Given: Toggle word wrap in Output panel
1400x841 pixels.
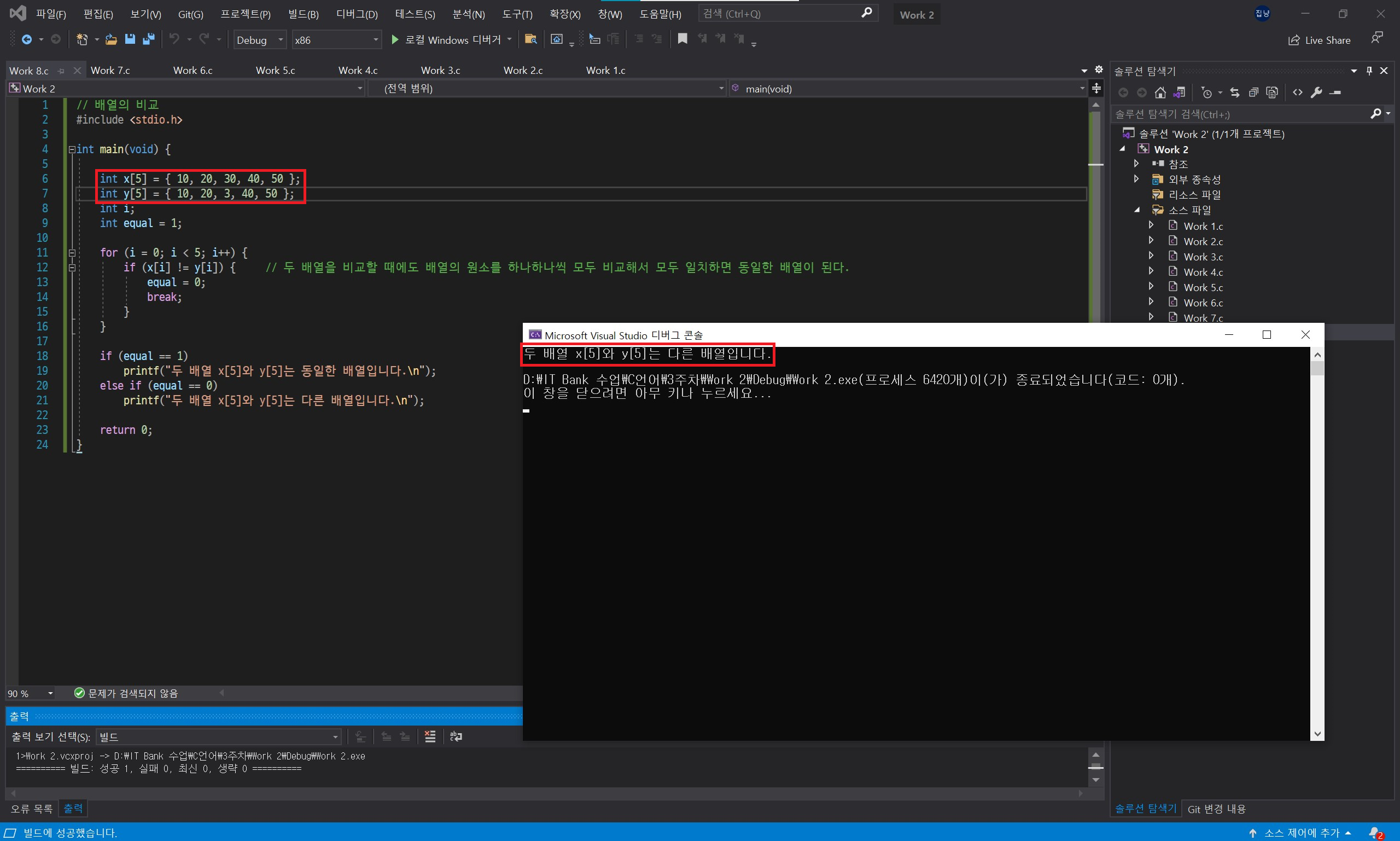Looking at the screenshot, I should tap(456, 736).
